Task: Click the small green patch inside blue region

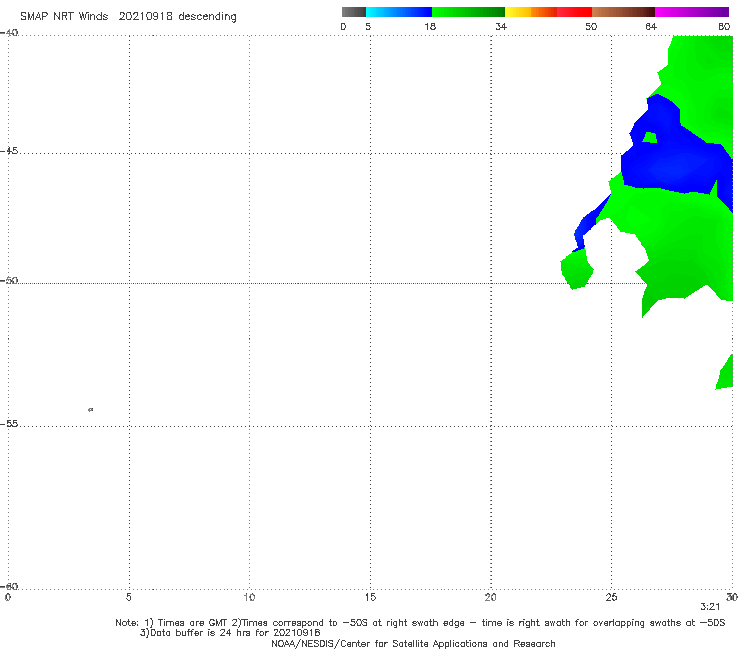Action: click(650, 137)
